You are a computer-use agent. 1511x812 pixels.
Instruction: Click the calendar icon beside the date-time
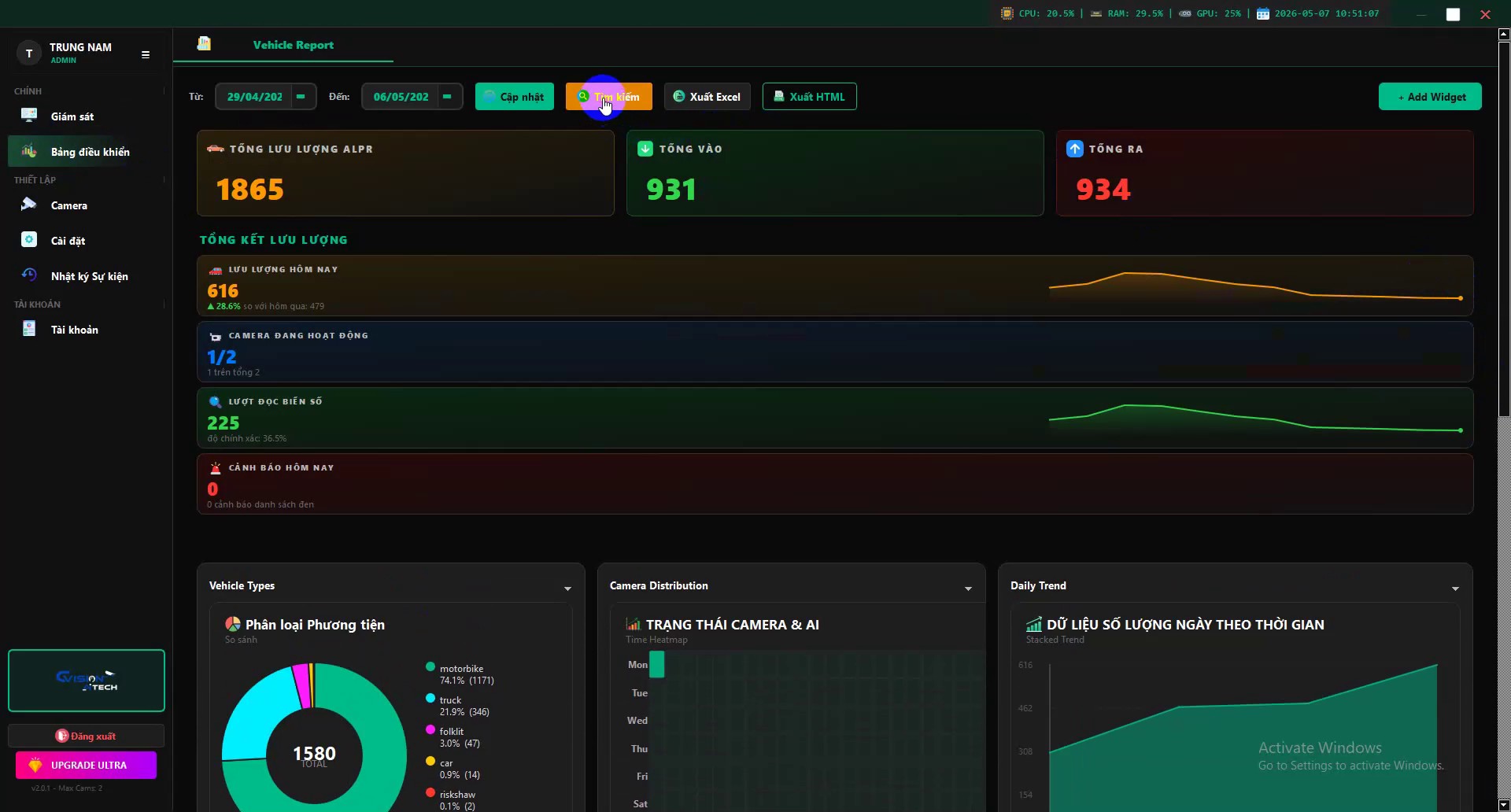coord(1263,13)
